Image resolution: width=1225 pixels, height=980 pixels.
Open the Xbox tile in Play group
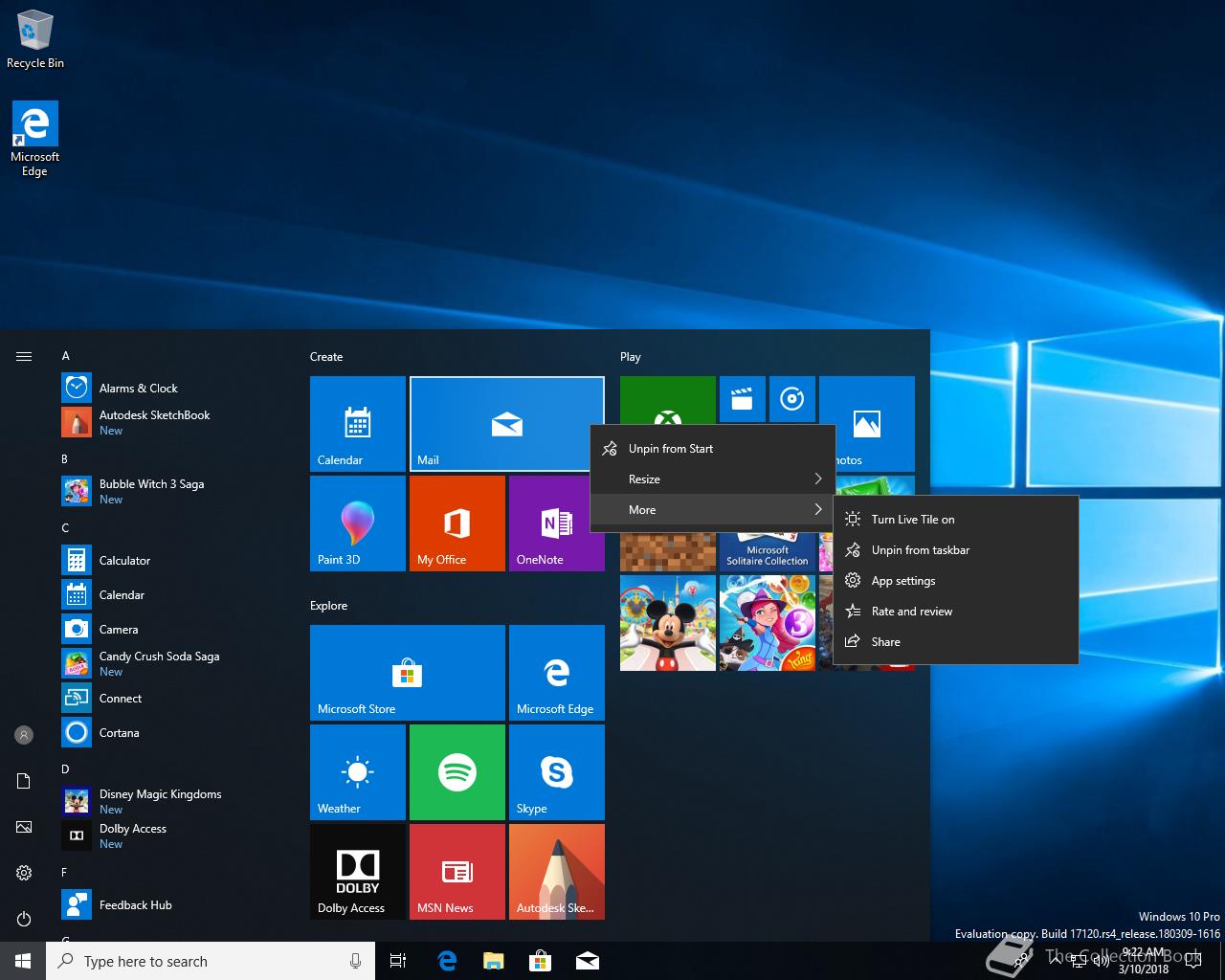668,400
